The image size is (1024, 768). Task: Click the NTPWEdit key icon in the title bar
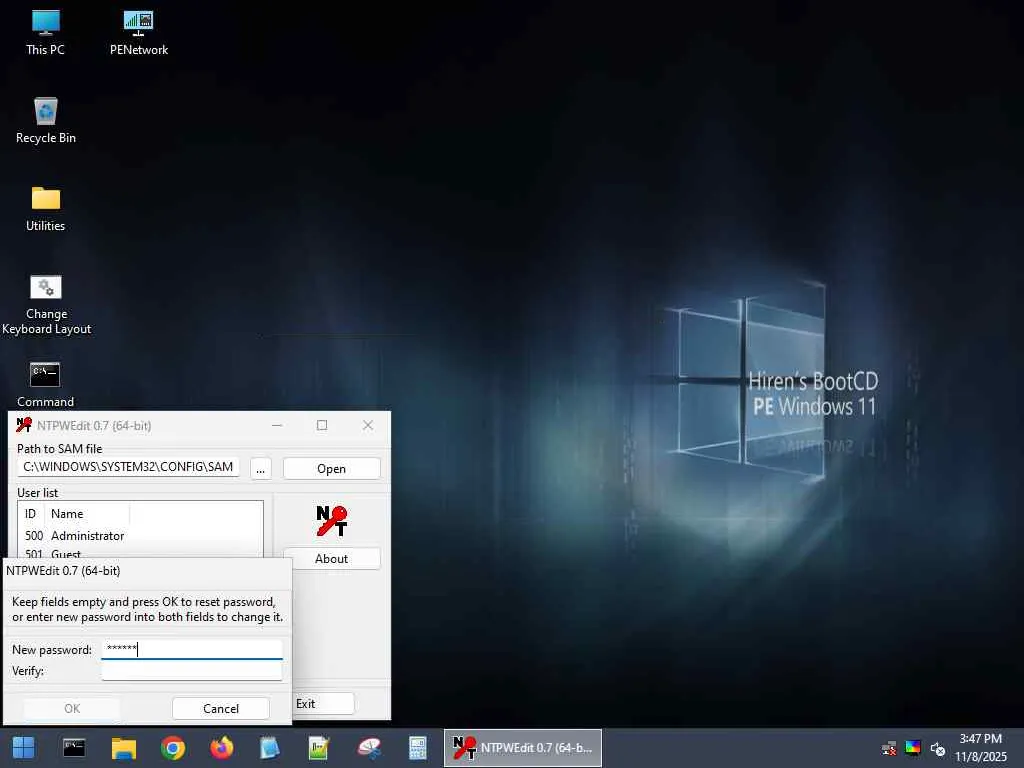point(24,425)
